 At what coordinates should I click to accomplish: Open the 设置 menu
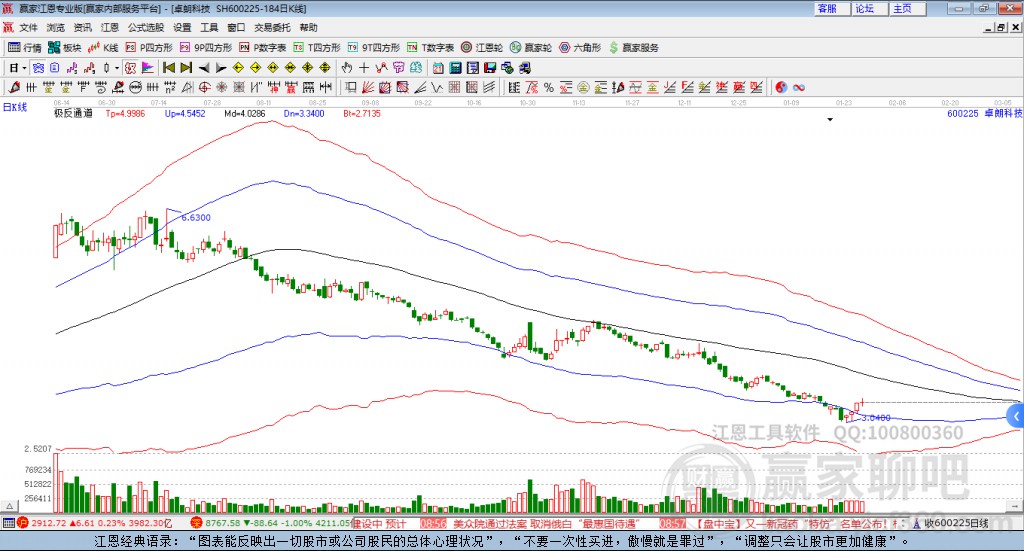[x=182, y=27]
